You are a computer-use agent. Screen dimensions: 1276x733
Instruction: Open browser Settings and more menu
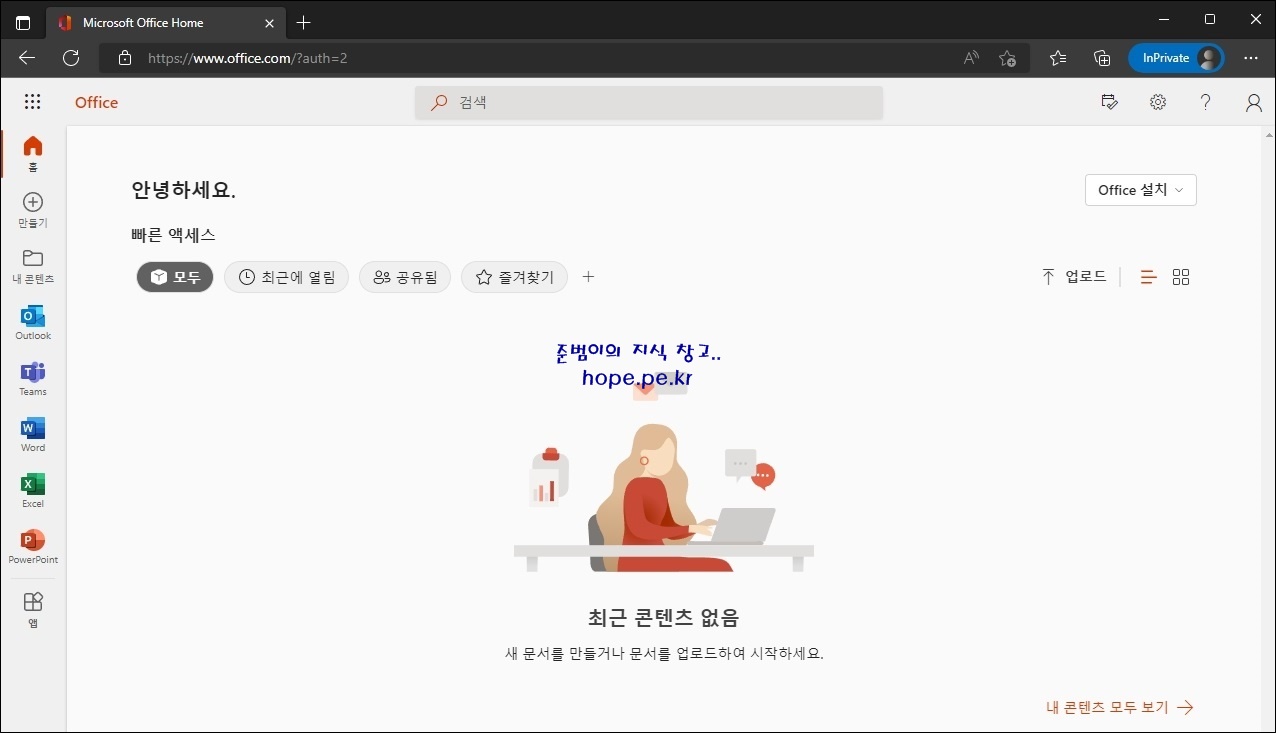(1251, 58)
